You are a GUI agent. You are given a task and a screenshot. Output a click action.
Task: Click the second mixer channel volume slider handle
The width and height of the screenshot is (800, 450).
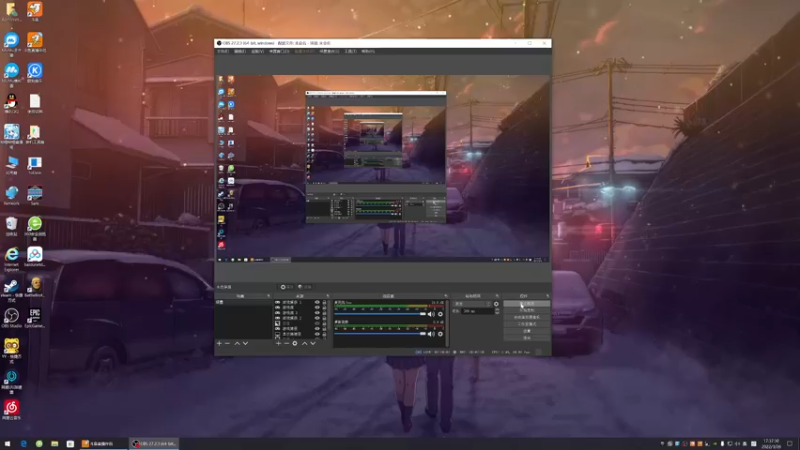[x=422, y=334]
